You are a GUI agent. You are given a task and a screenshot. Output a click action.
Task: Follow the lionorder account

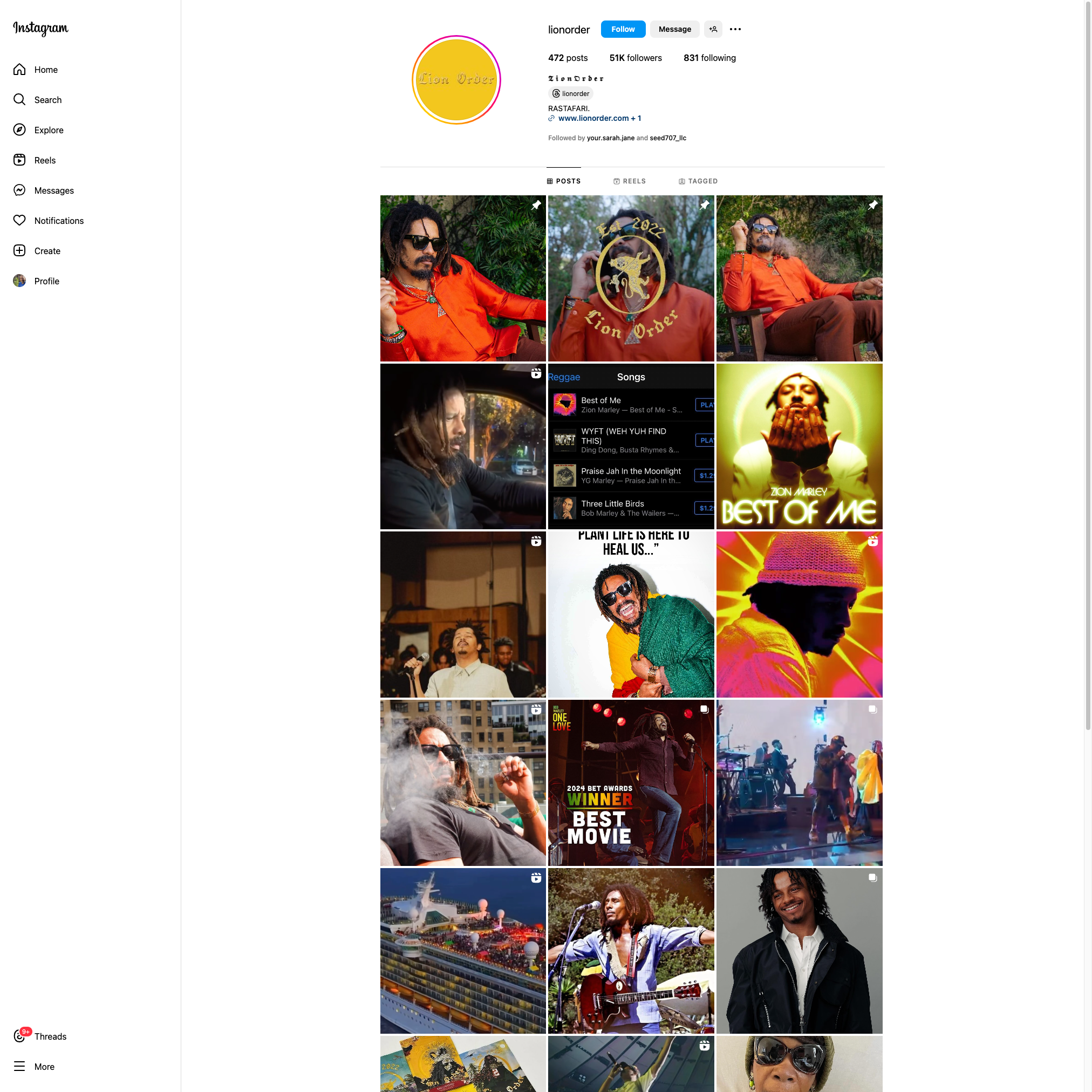click(623, 29)
